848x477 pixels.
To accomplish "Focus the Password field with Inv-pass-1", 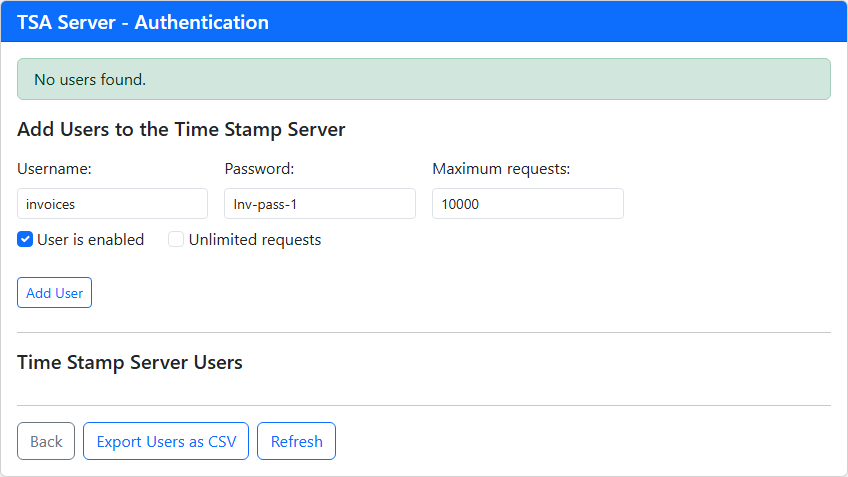I will 320,204.
